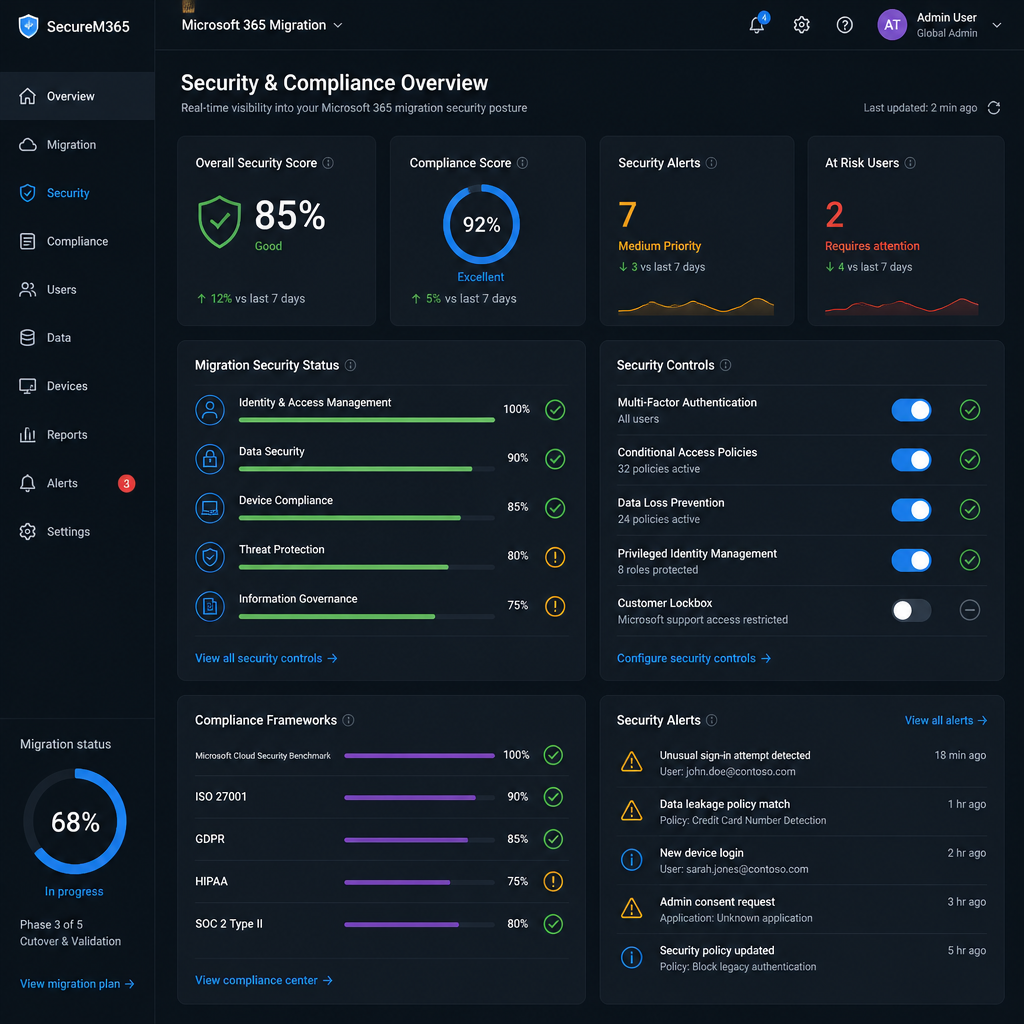The width and height of the screenshot is (1024, 1024).
Task: Click warning status icon for Threat Protection
Action: (x=555, y=557)
